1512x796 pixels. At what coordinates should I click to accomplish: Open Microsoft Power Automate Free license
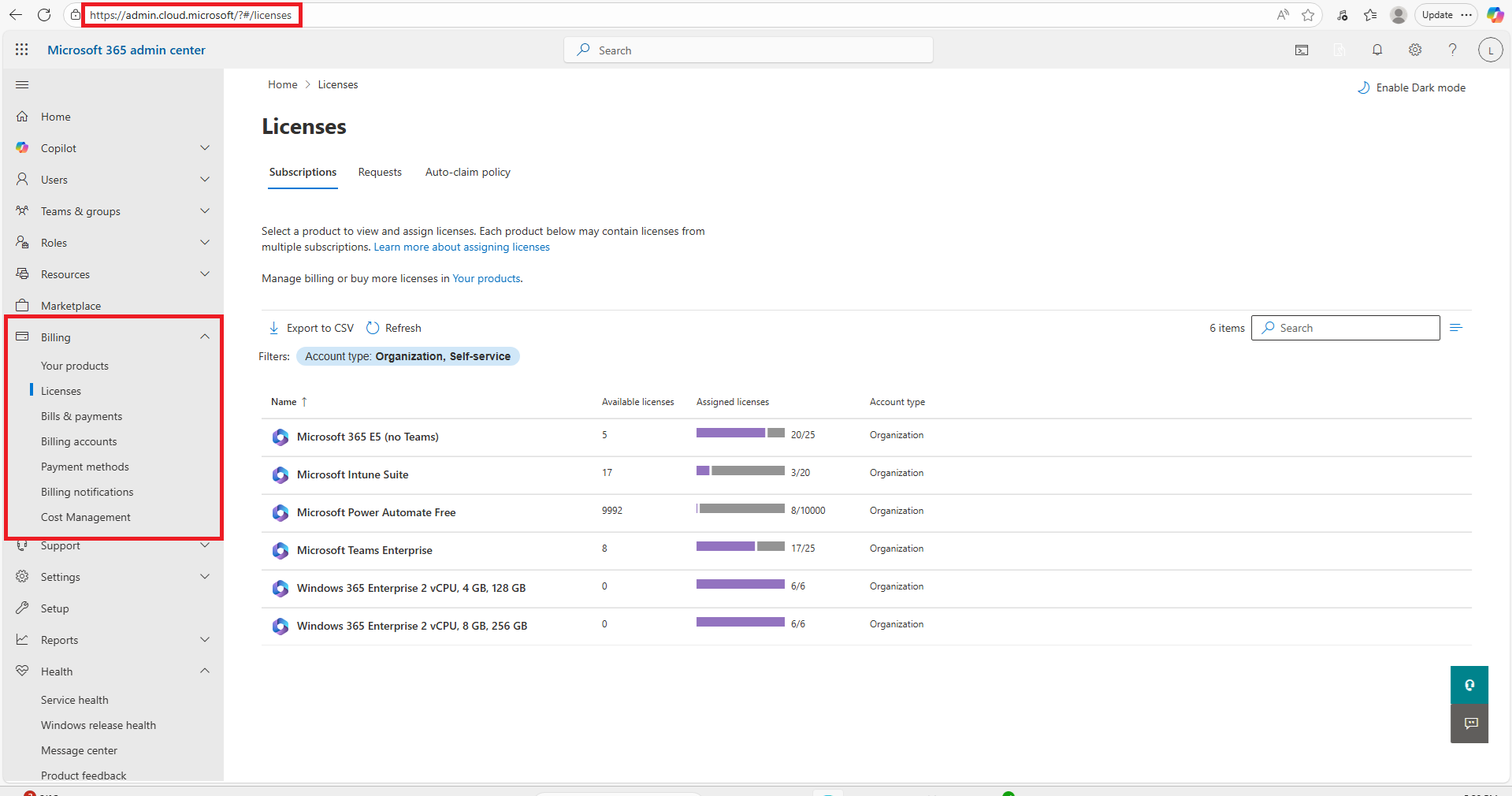click(x=377, y=512)
